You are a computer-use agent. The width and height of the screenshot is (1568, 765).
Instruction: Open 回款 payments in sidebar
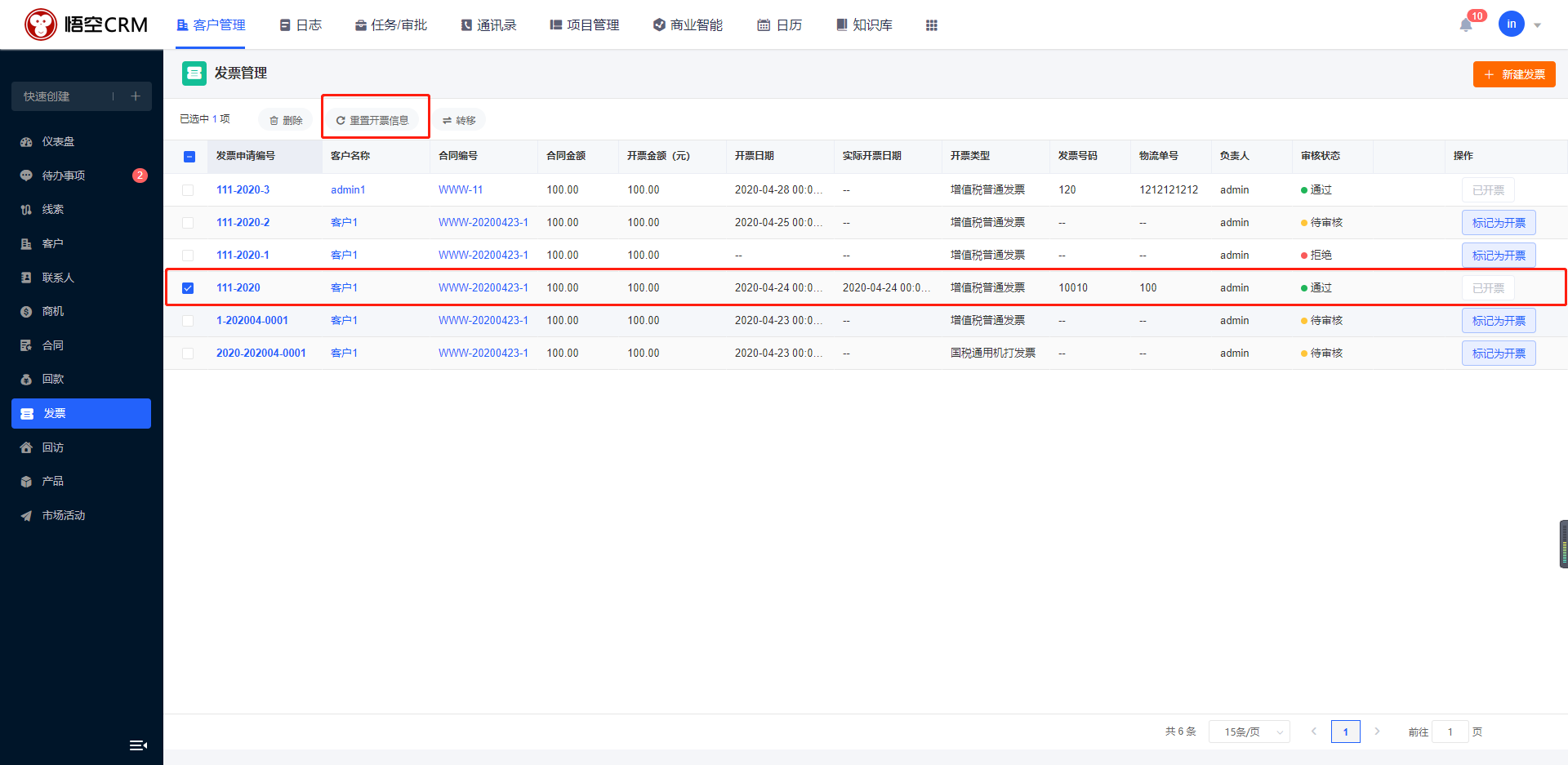click(82, 379)
